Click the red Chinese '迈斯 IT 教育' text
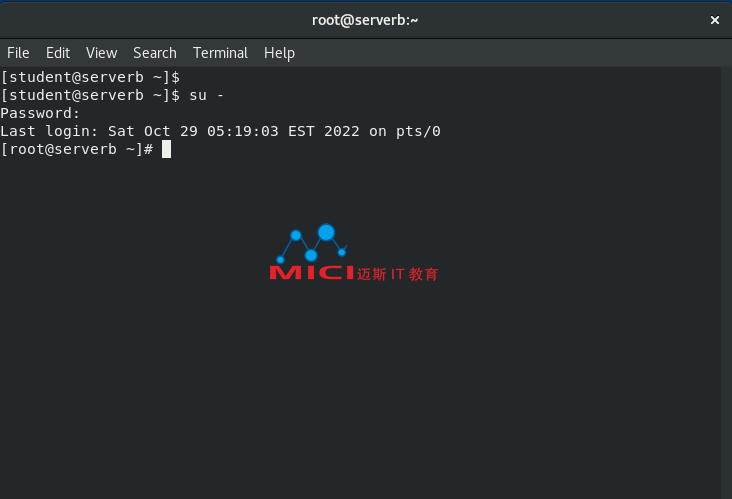Image resolution: width=732 pixels, height=499 pixels. [x=398, y=274]
